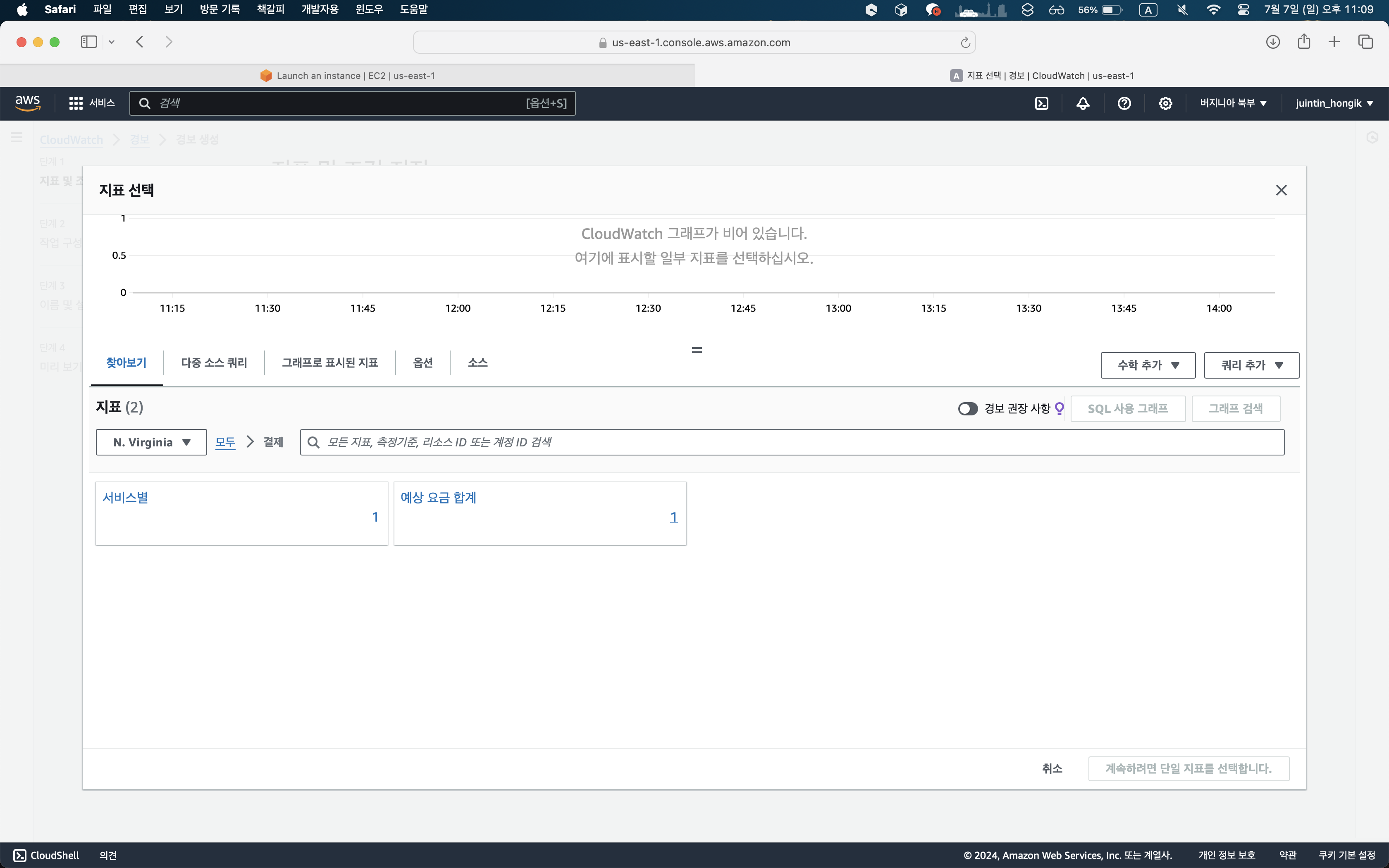Click the Wi-Fi status icon
This screenshot has height=868, width=1389.
[1213, 10]
